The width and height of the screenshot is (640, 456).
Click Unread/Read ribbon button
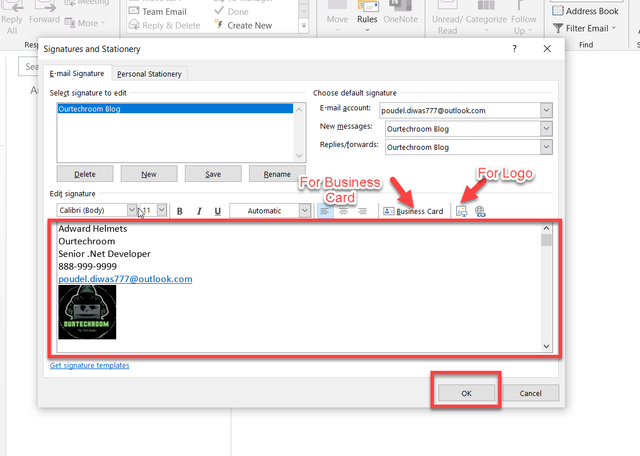[447, 17]
